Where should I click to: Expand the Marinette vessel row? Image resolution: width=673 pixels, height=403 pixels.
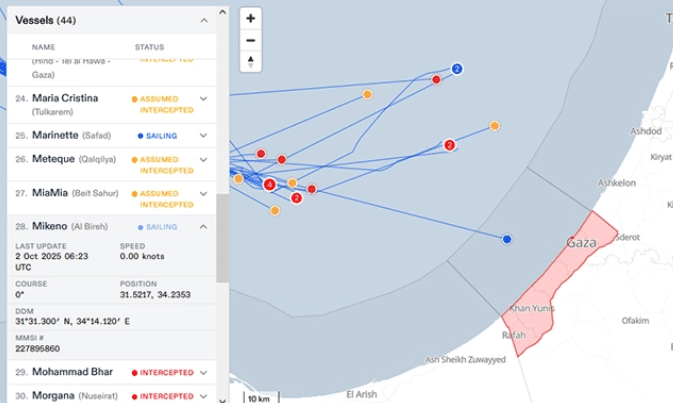[x=204, y=134]
